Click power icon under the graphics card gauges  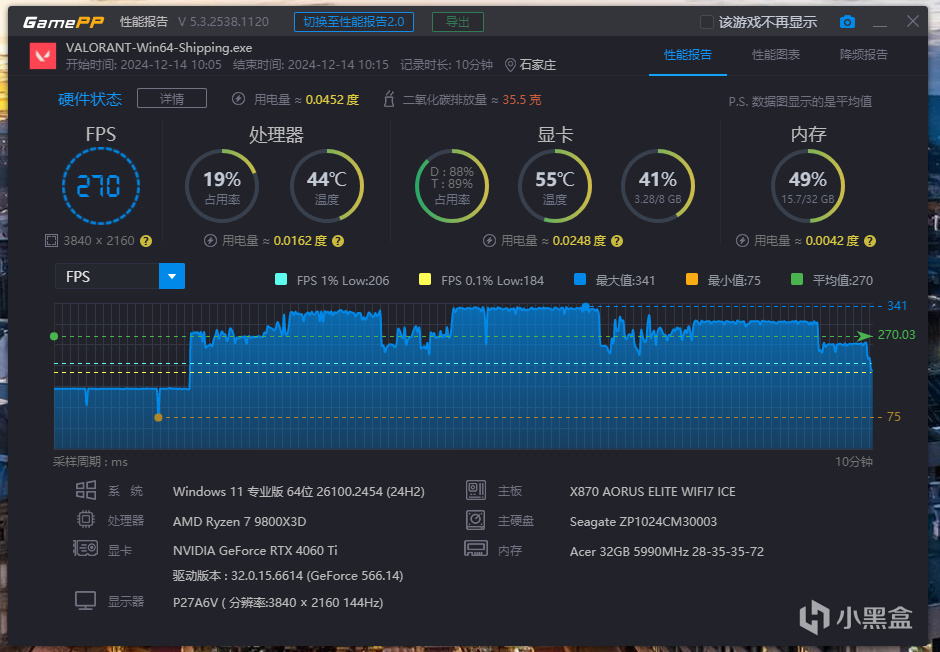coord(489,241)
